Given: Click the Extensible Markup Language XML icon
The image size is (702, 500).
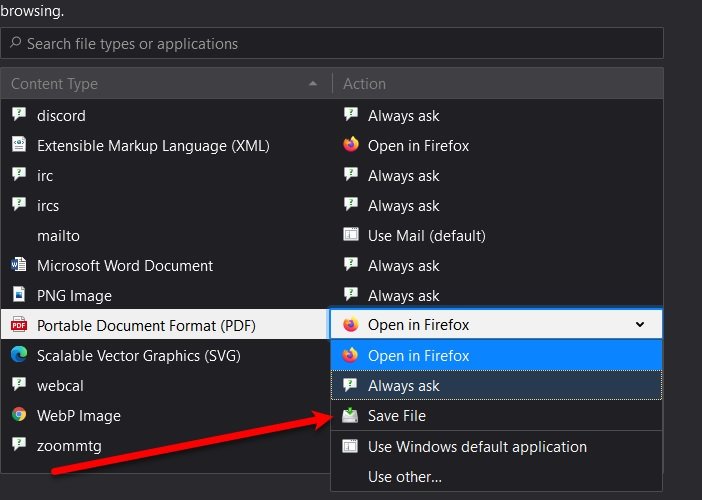Looking at the screenshot, I should click(19, 145).
